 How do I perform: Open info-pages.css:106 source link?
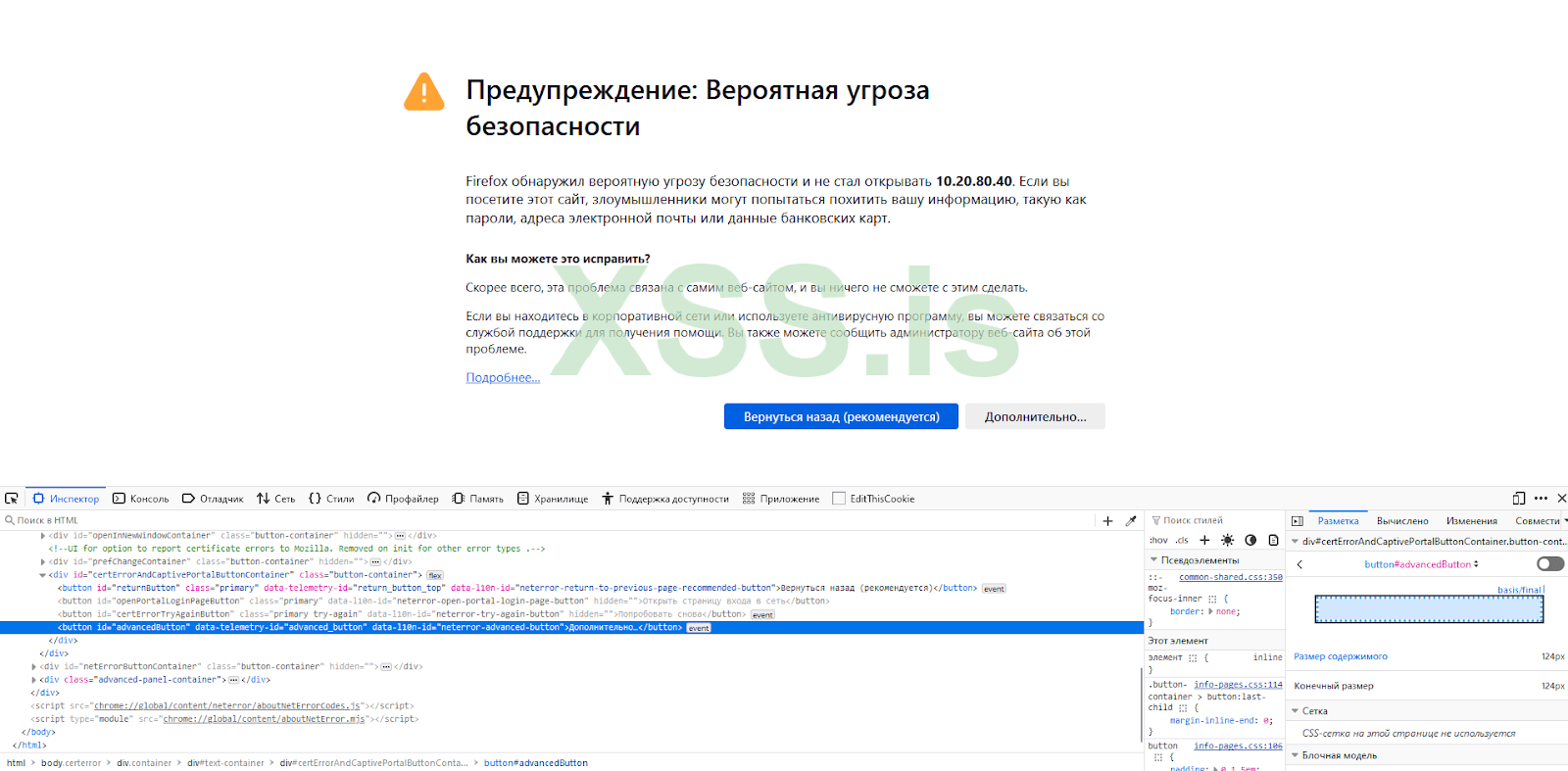(1238, 747)
